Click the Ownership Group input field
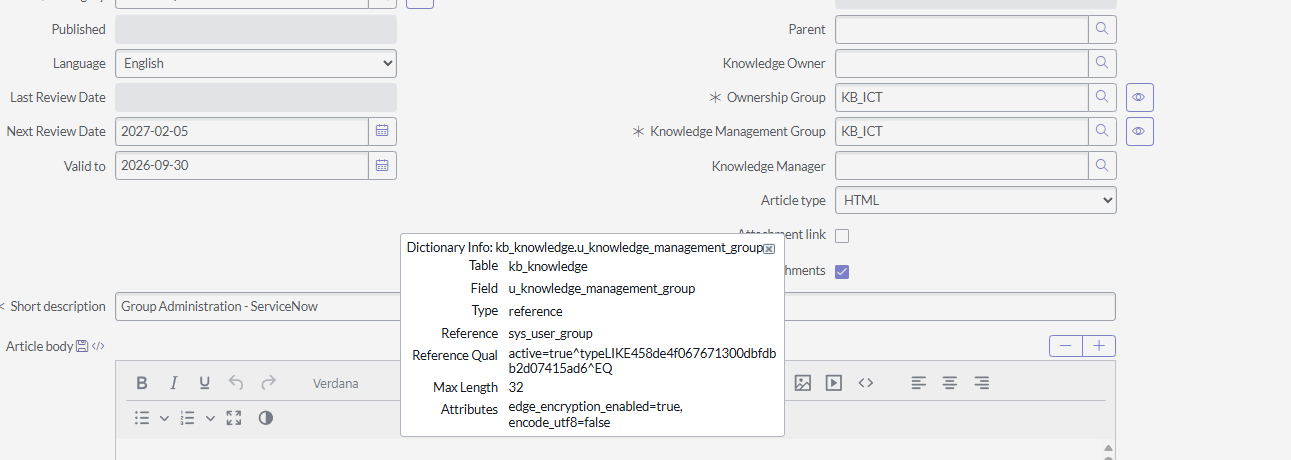 962,97
